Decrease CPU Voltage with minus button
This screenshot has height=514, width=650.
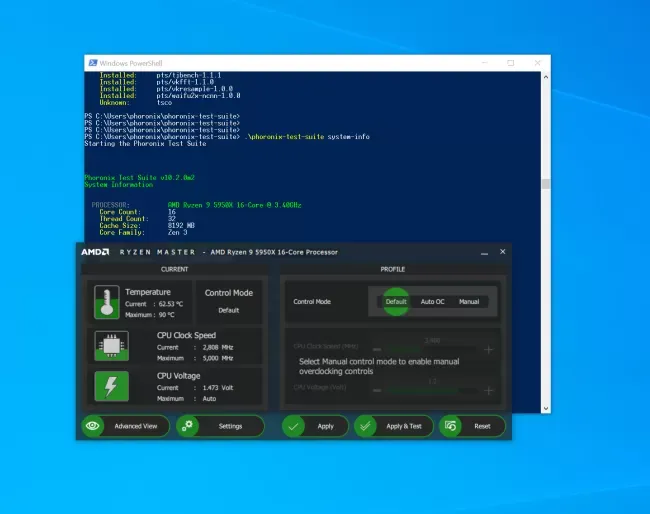click(x=377, y=390)
